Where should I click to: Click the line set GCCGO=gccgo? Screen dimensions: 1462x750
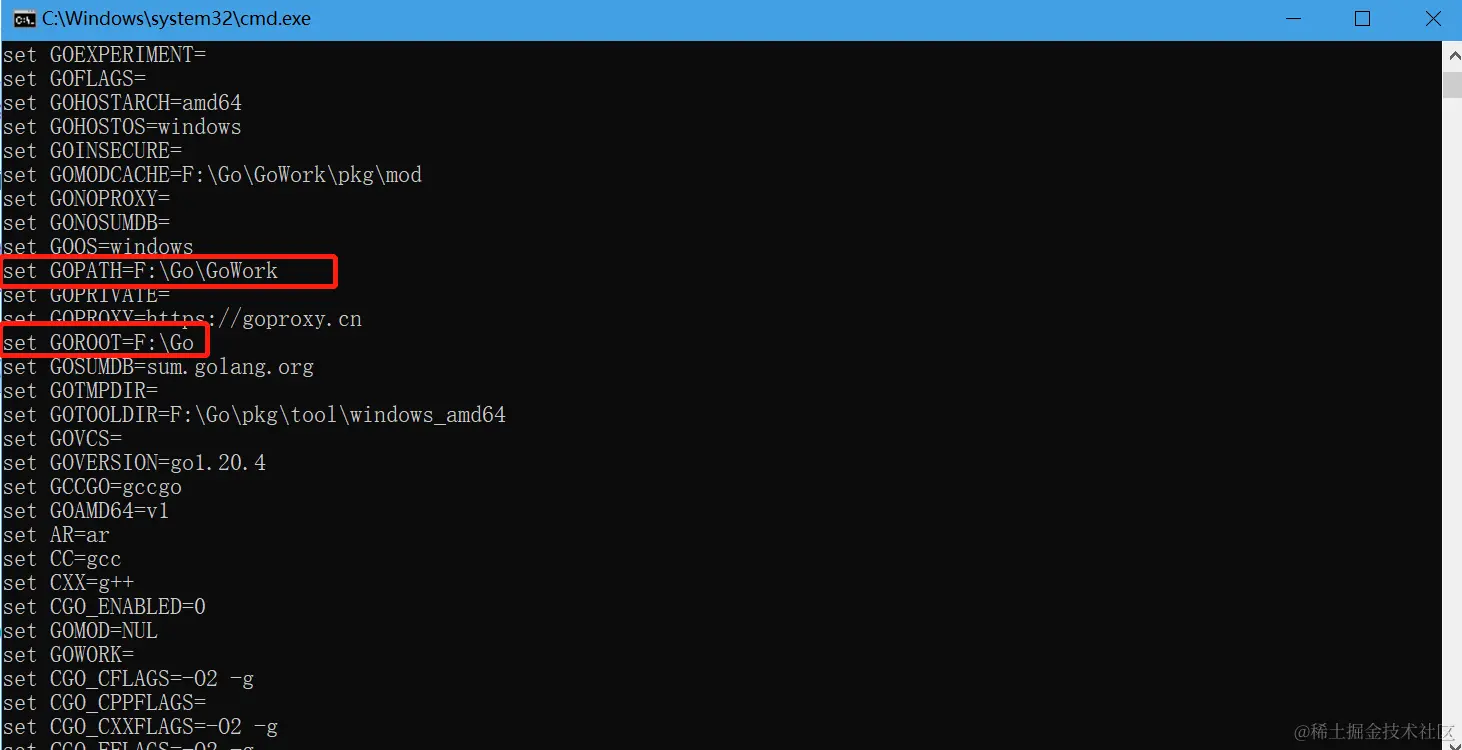coord(92,487)
